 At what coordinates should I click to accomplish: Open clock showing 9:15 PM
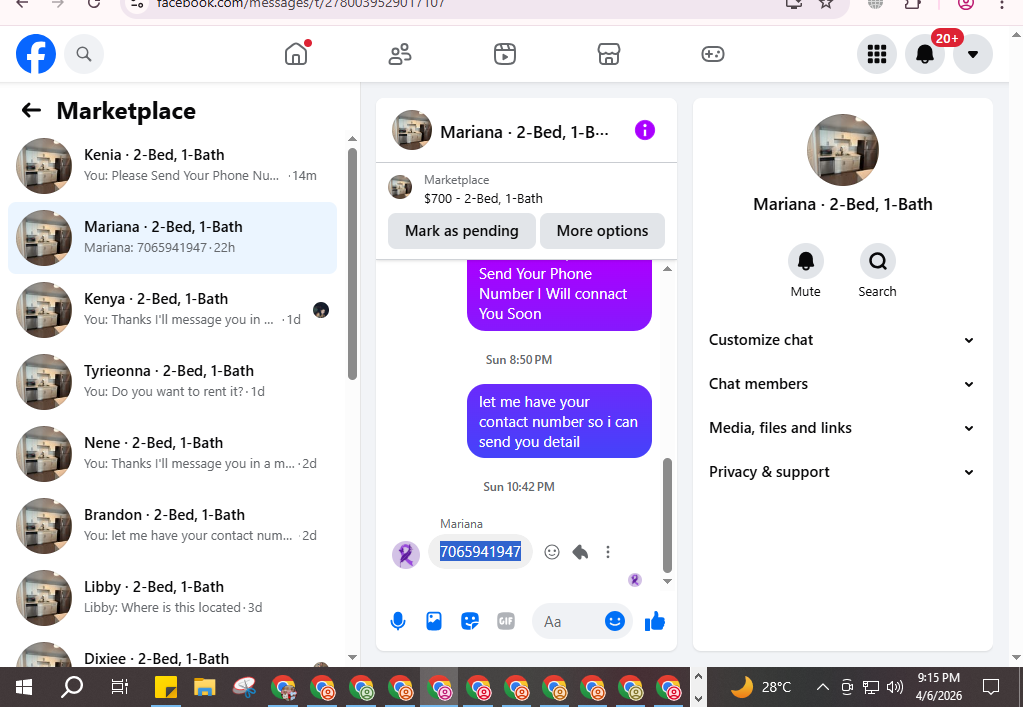(939, 687)
